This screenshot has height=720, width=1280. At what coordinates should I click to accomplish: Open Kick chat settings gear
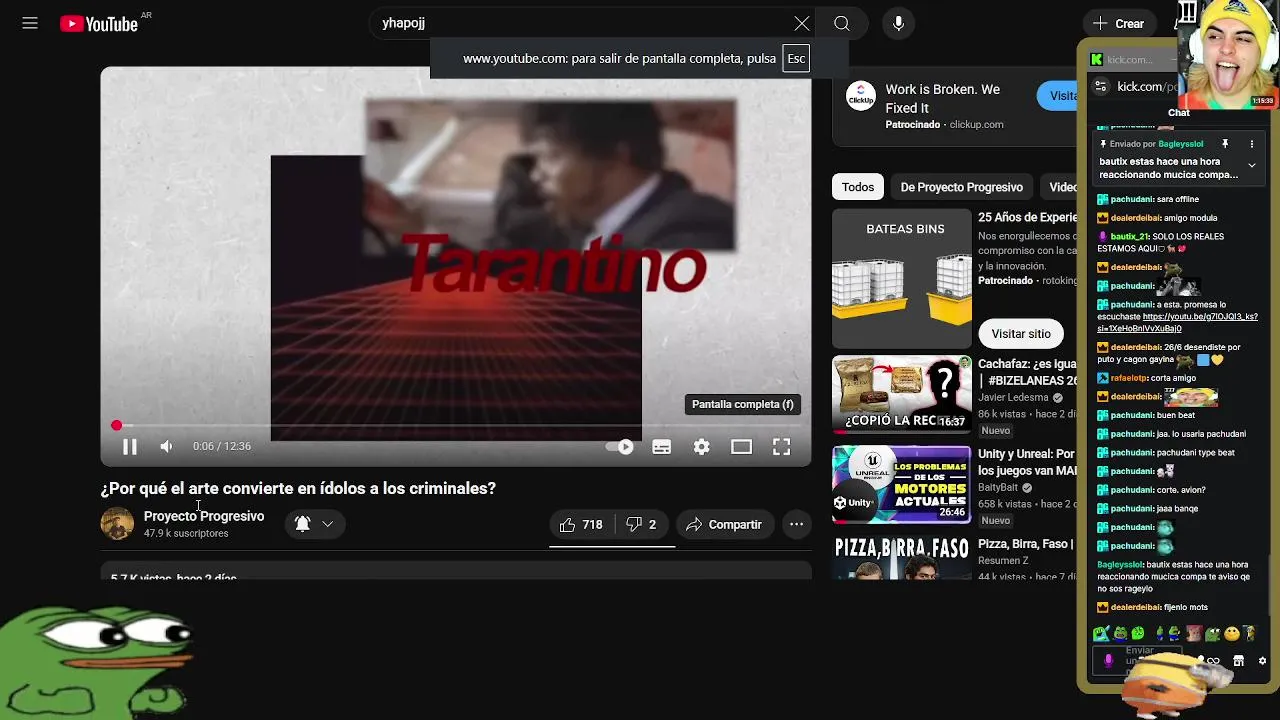(1262, 661)
